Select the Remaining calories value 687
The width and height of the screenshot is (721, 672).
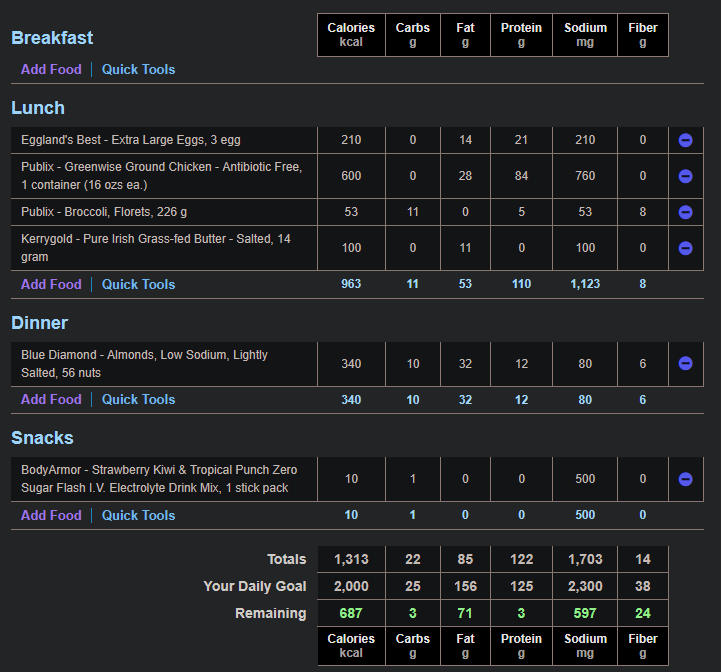[351, 613]
